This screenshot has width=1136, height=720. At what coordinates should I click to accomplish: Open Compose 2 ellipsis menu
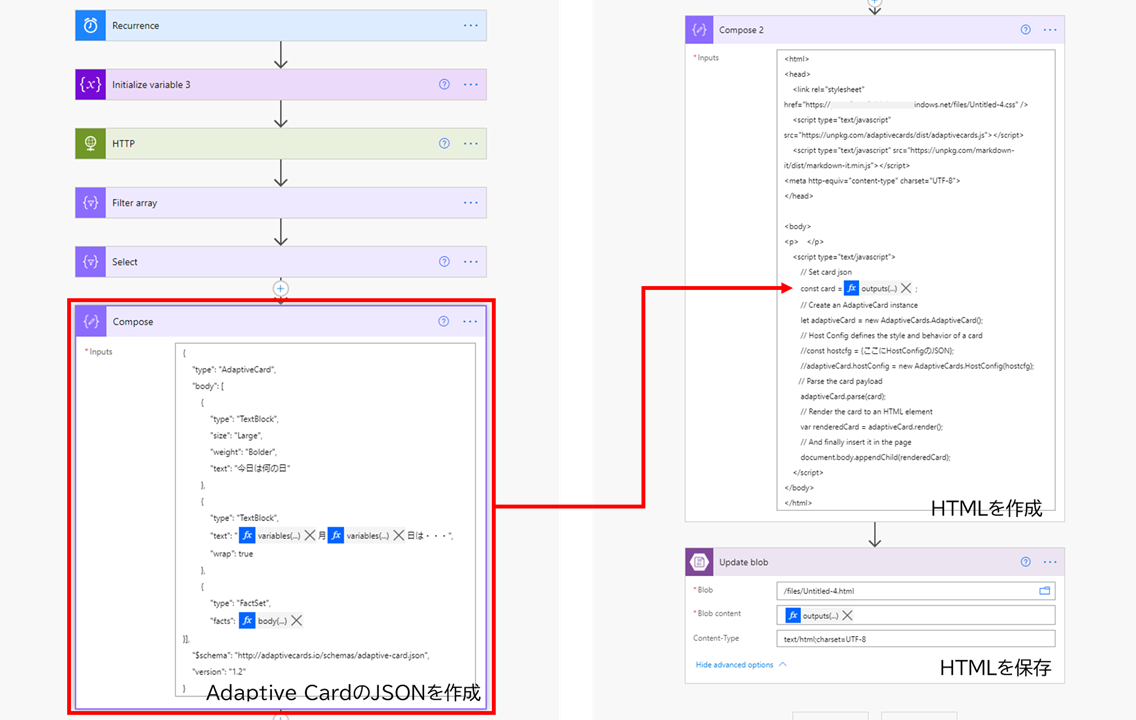(1050, 30)
